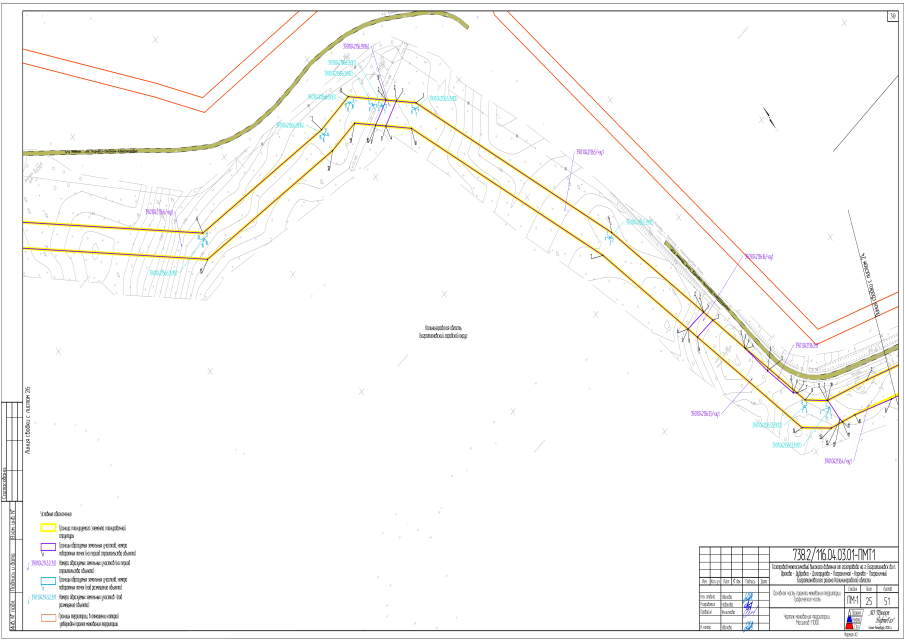The image size is (905, 640).
Task: Click the sheet number 25 cell
Action: [x=871, y=600]
